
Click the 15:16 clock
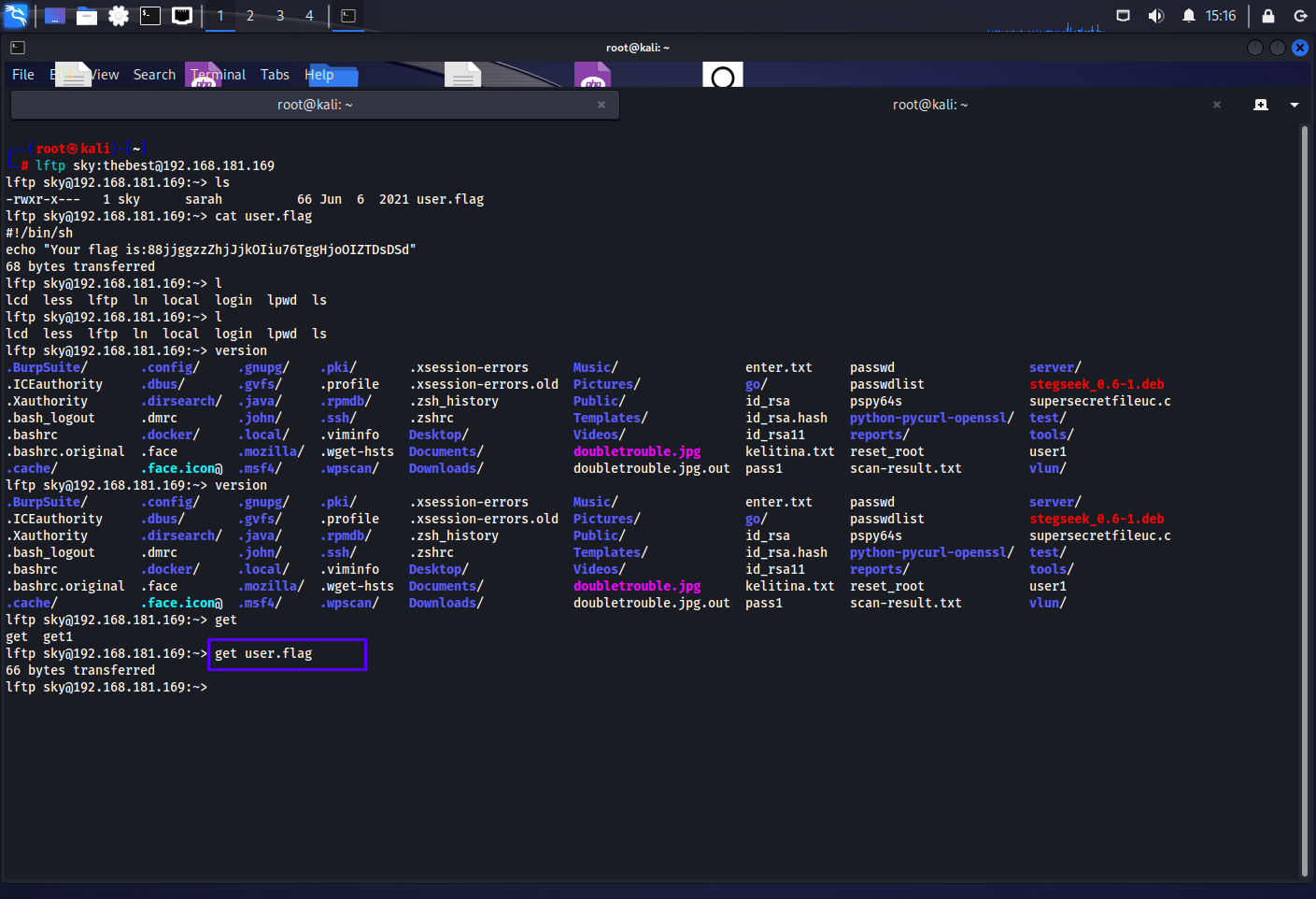1220,16
